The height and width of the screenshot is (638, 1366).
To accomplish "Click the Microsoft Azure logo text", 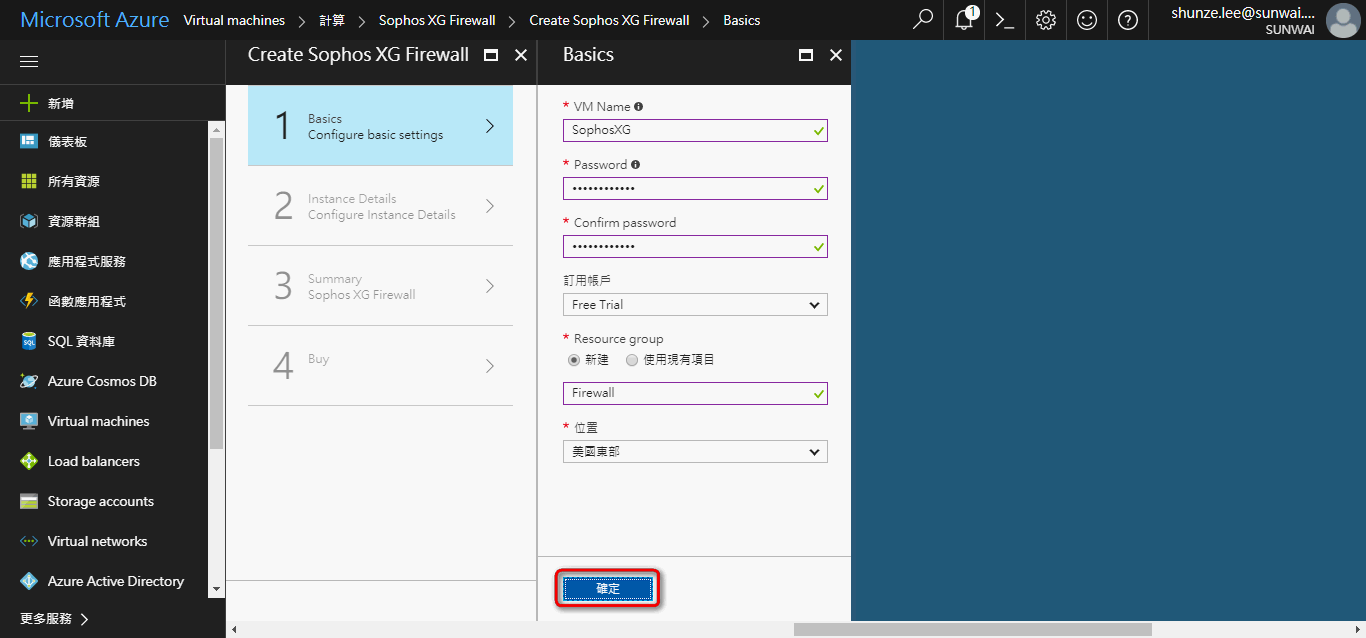I will click(95, 20).
